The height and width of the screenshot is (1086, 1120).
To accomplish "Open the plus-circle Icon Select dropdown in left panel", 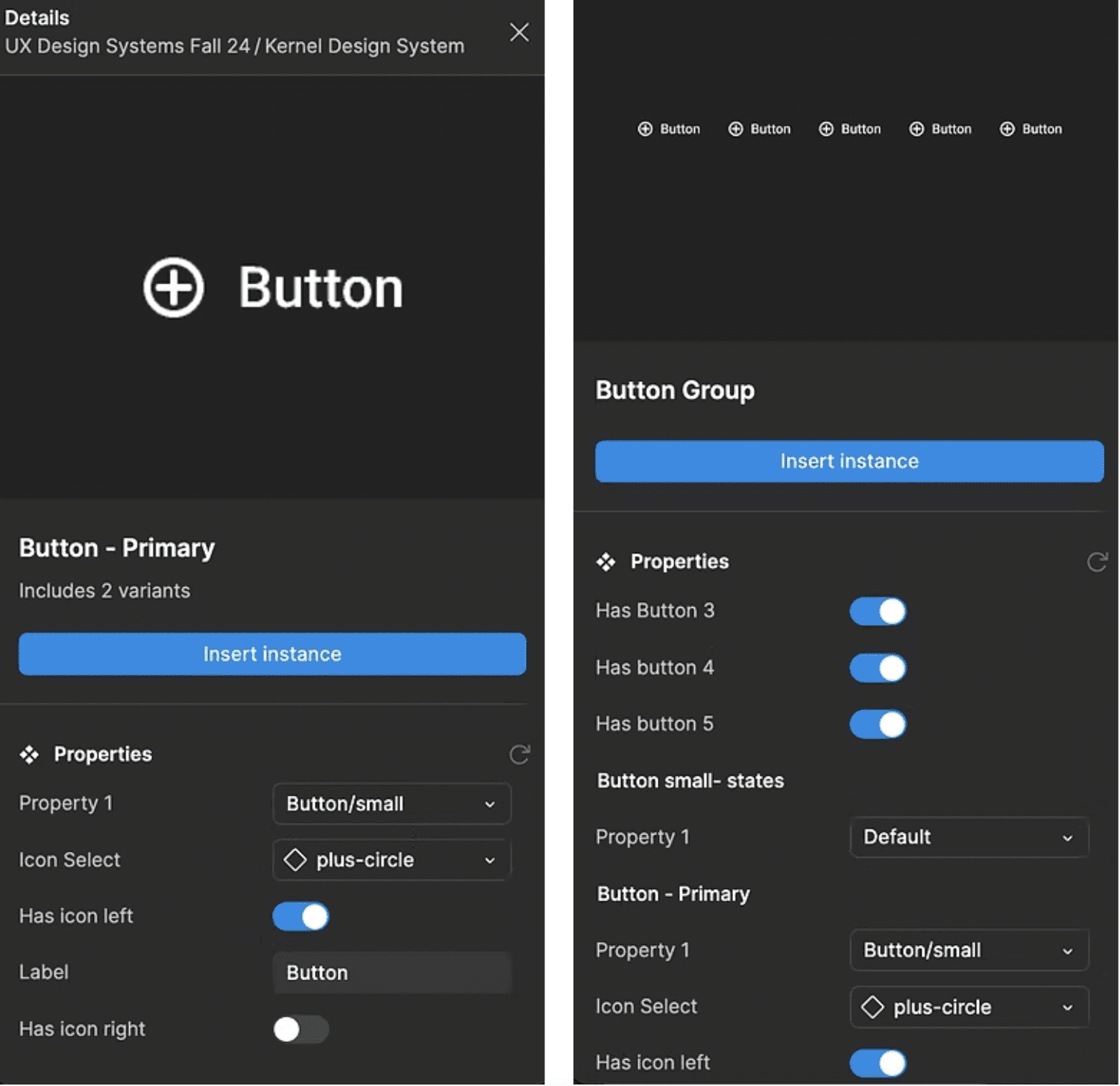I will coord(392,860).
